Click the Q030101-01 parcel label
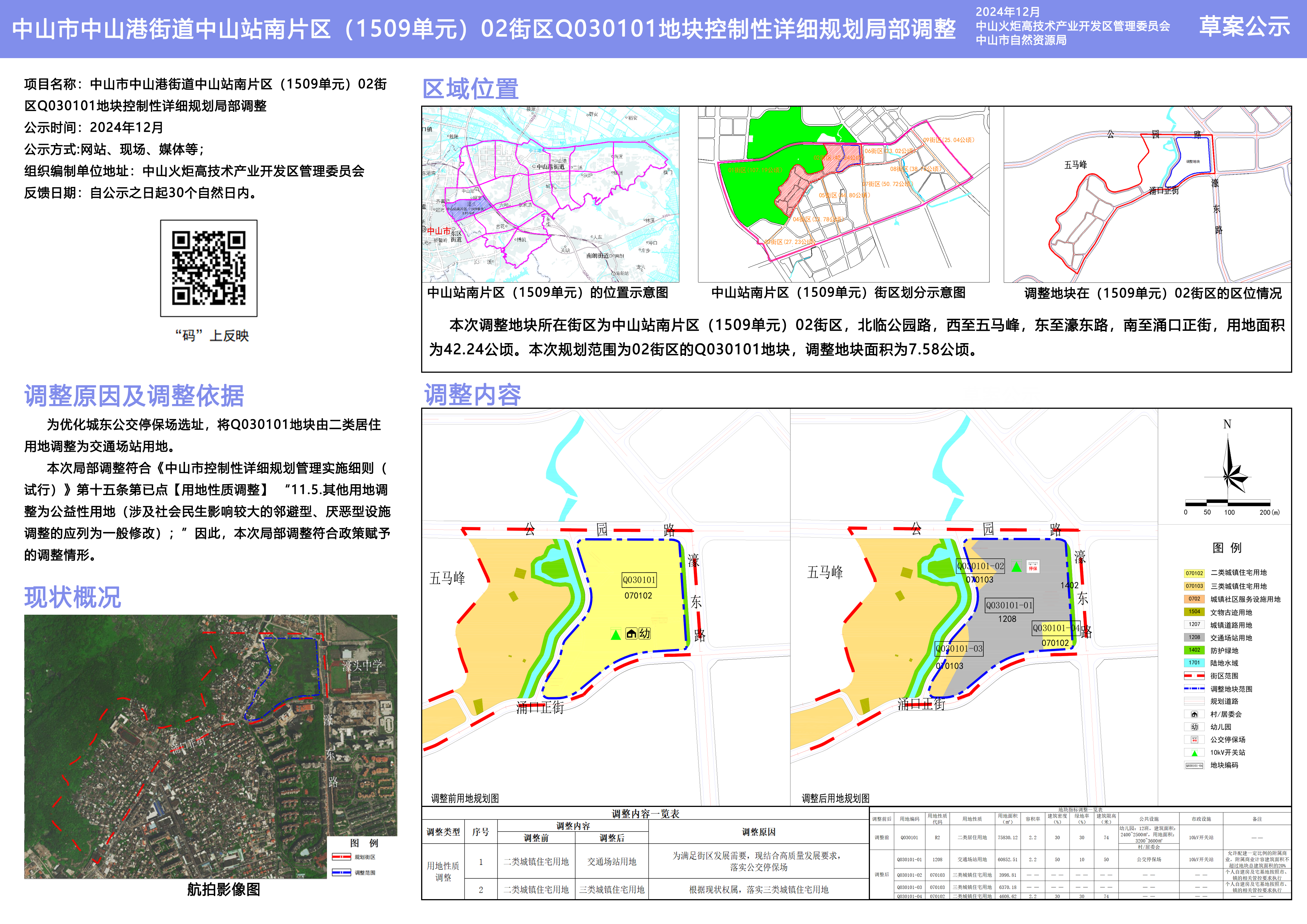This screenshot has width=1307, height=924. pyautogui.click(x=1009, y=605)
